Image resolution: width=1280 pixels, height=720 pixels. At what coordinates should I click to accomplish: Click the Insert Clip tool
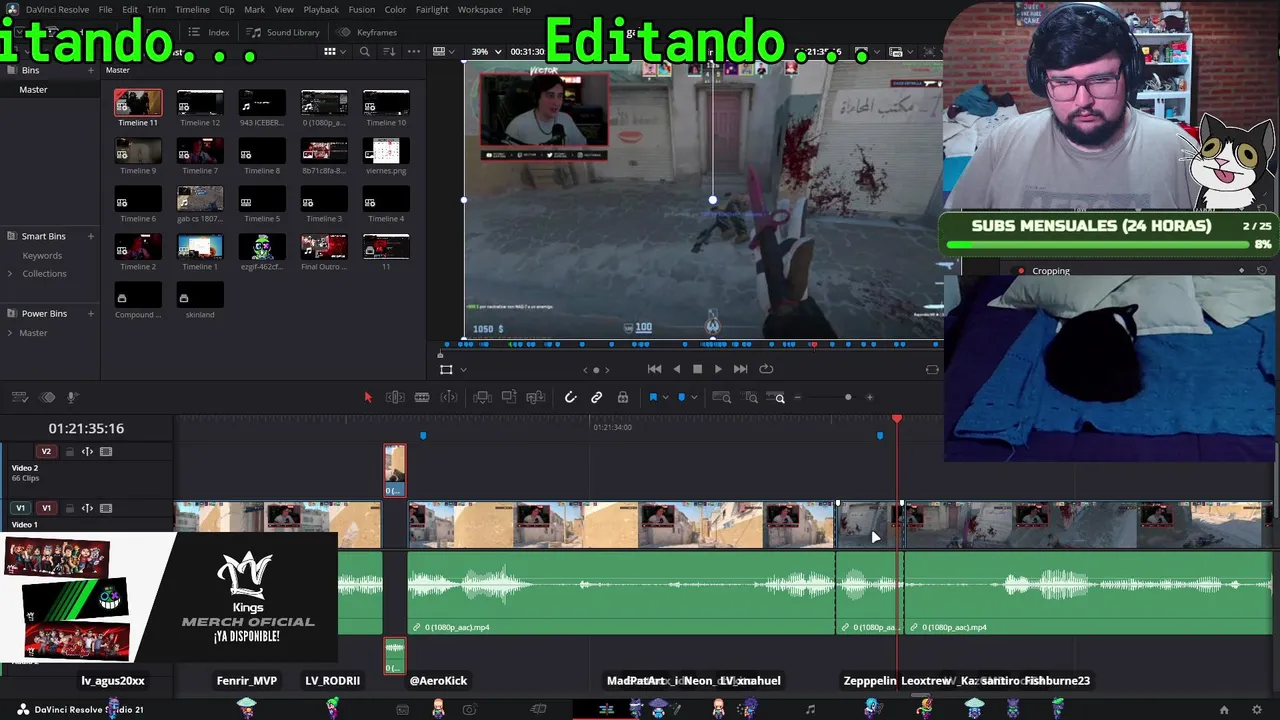point(482,398)
